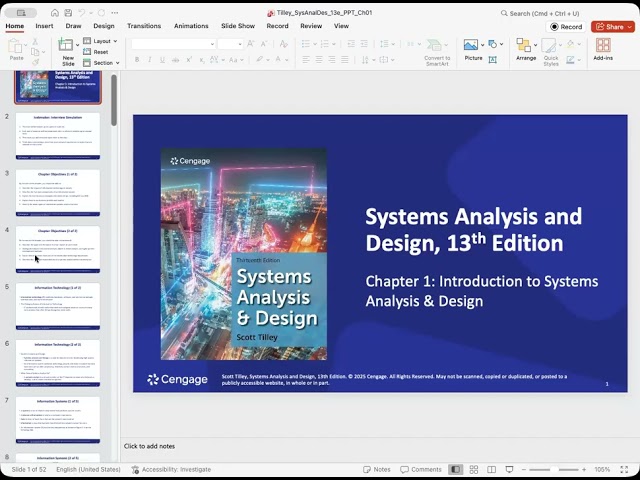Open Comments from status bar
The image size is (640, 480).
pyautogui.click(x=421, y=469)
